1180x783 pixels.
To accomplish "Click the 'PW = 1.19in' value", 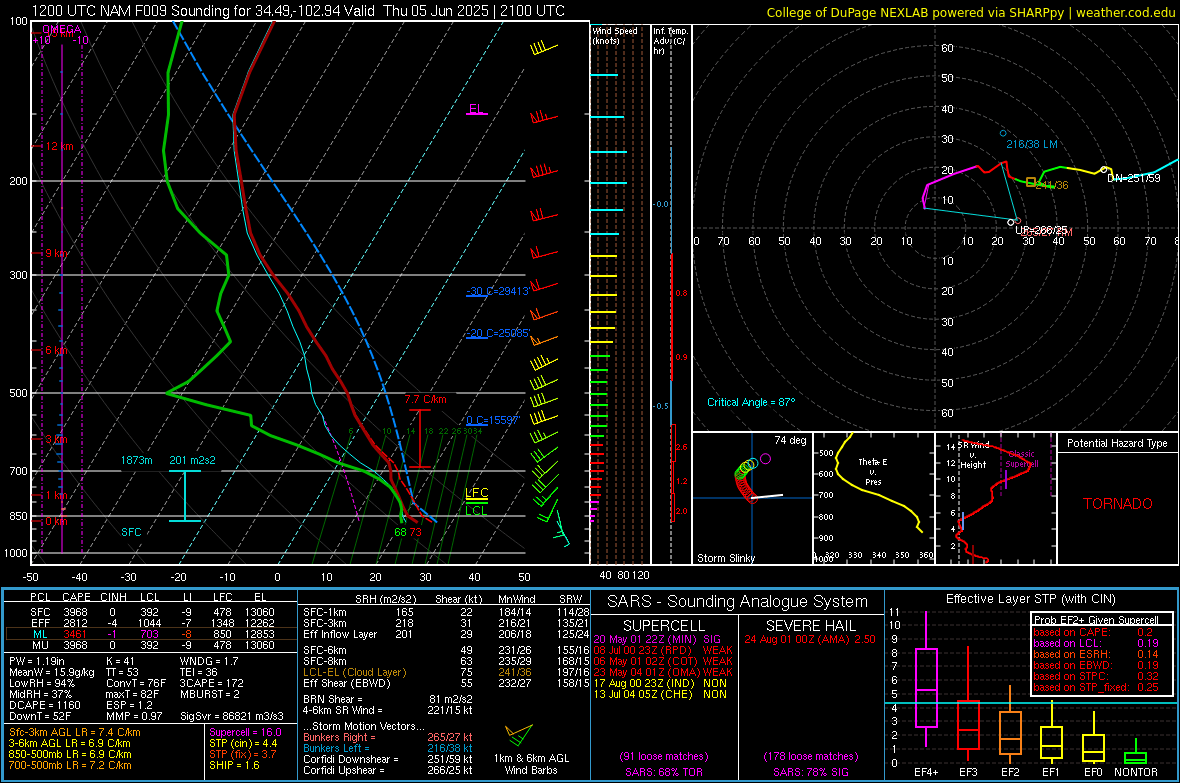I will click(x=37, y=661).
